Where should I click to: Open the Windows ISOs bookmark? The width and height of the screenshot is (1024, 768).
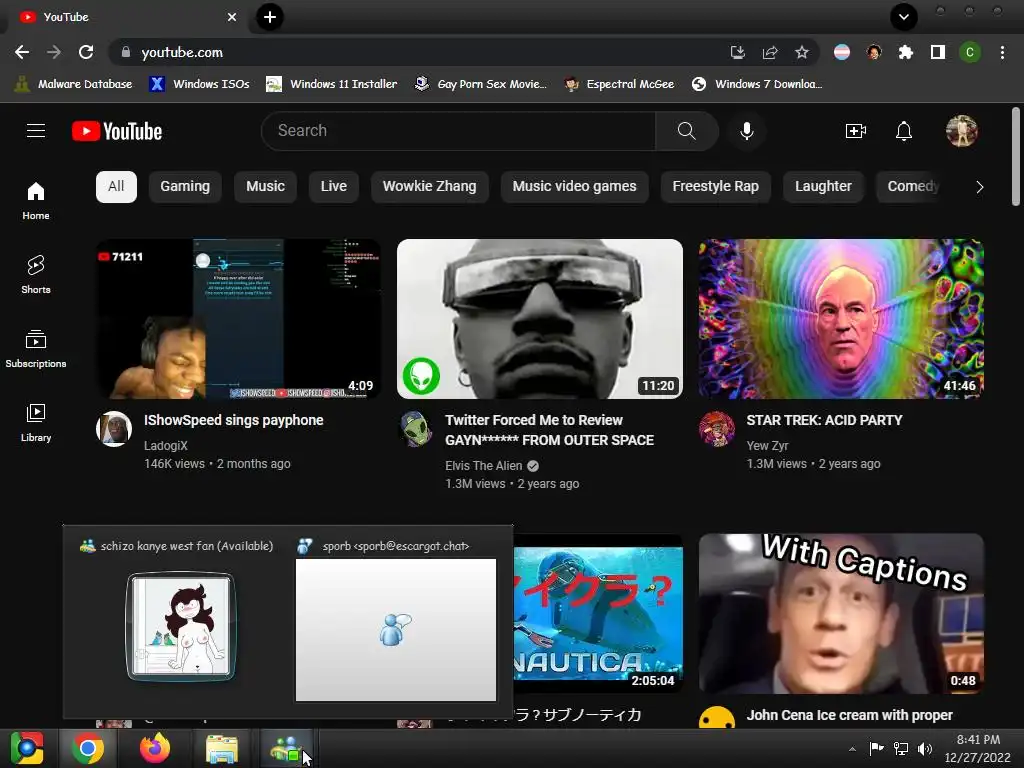click(x=200, y=84)
